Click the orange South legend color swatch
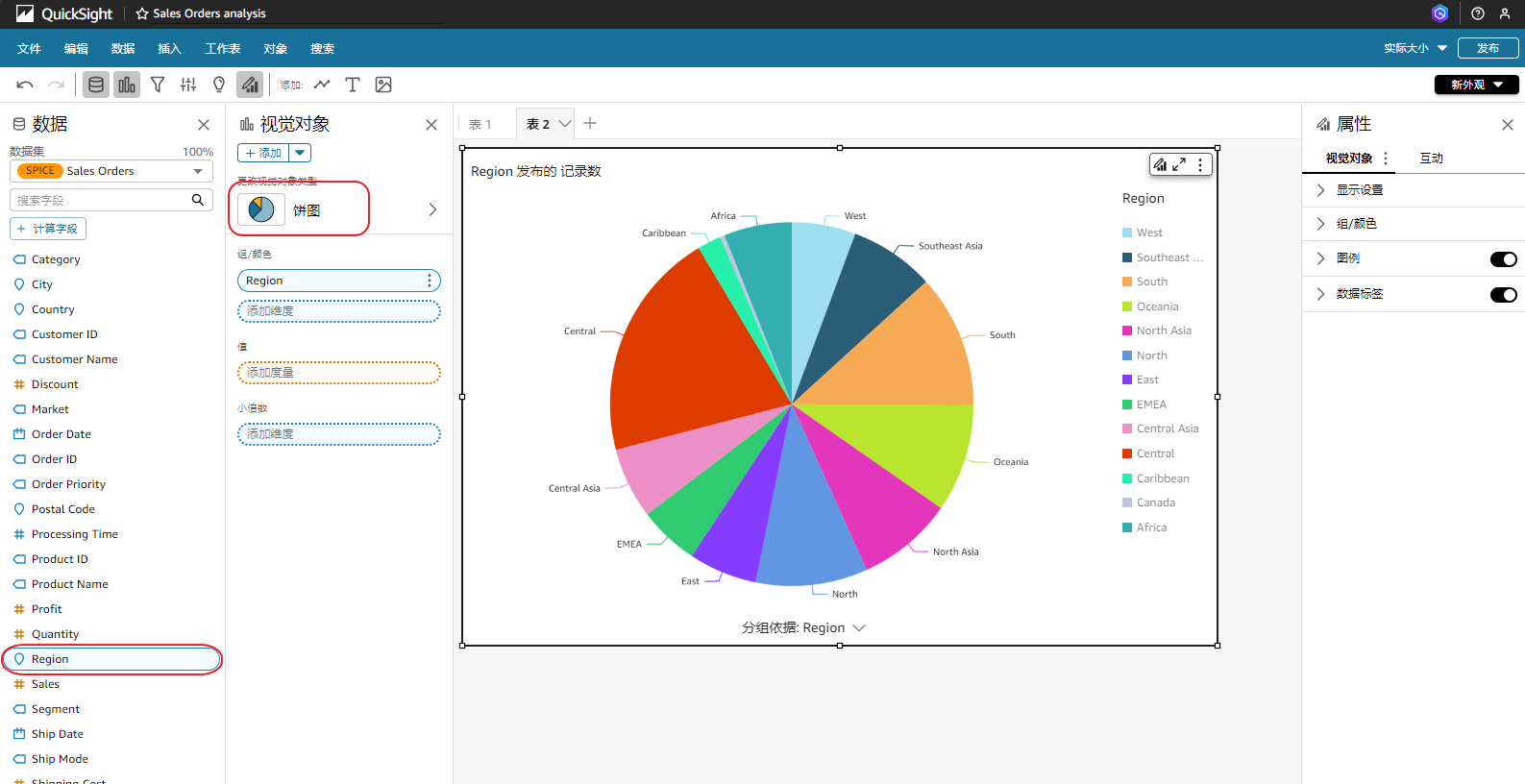 tap(1127, 282)
